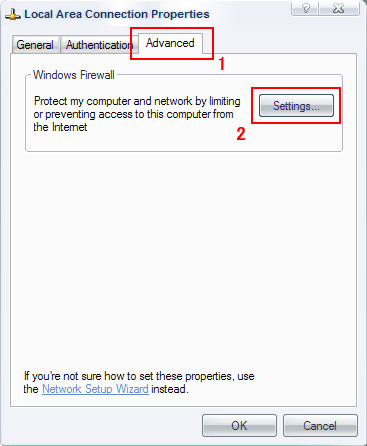Image resolution: width=367 pixels, height=446 pixels.
Task: Dismiss the dialog with Cancel
Action: (x=320, y=426)
